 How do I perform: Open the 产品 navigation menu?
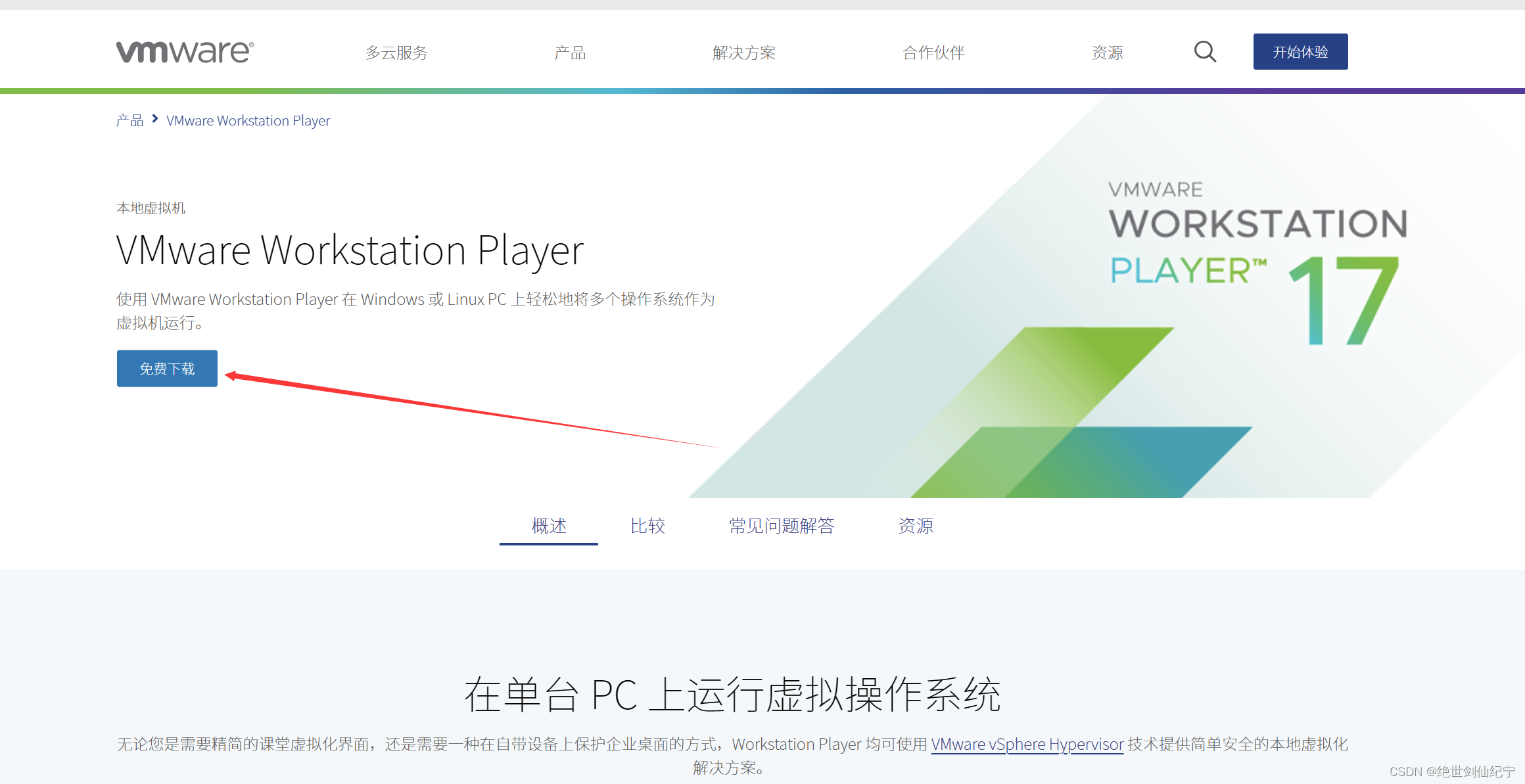tap(570, 53)
